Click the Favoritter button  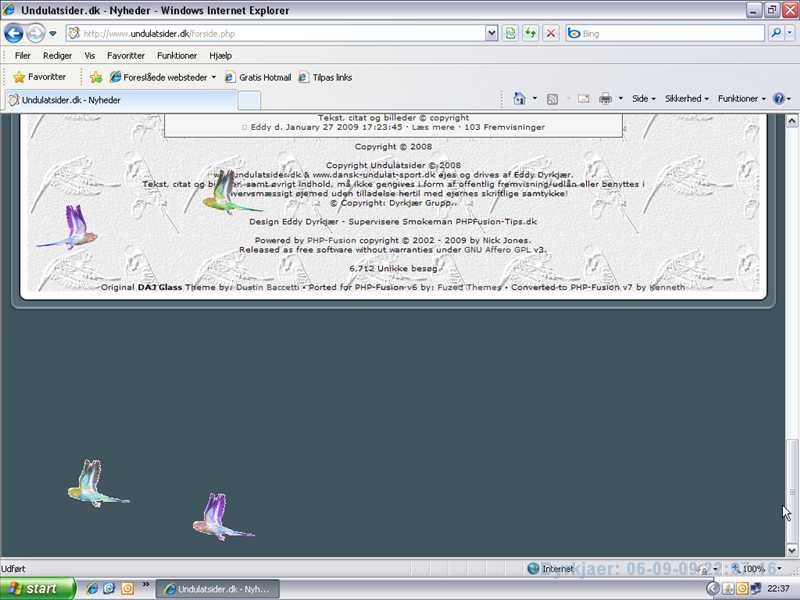(40, 77)
